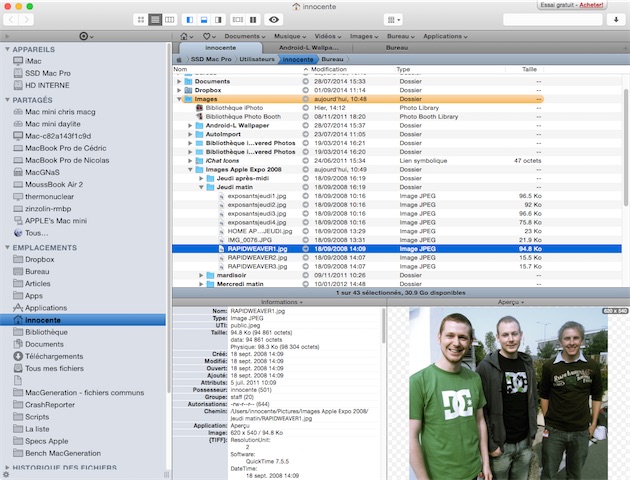Click the sidebar settings gear icon
This screenshot has width=630, height=480.
[x=6, y=475]
